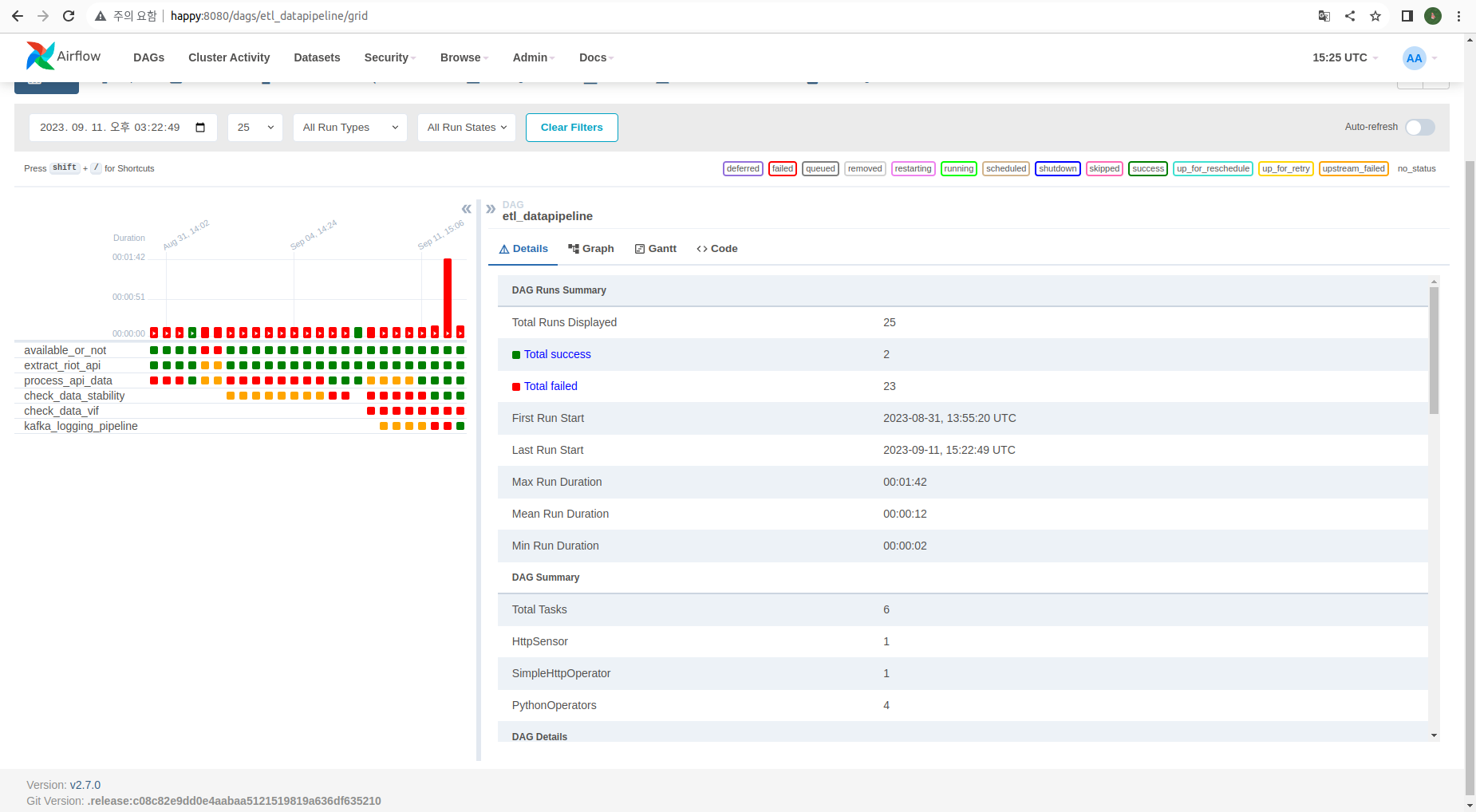Open the All Run States dropdown
Image resolution: width=1476 pixels, height=812 pixels.
(x=466, y=127)
